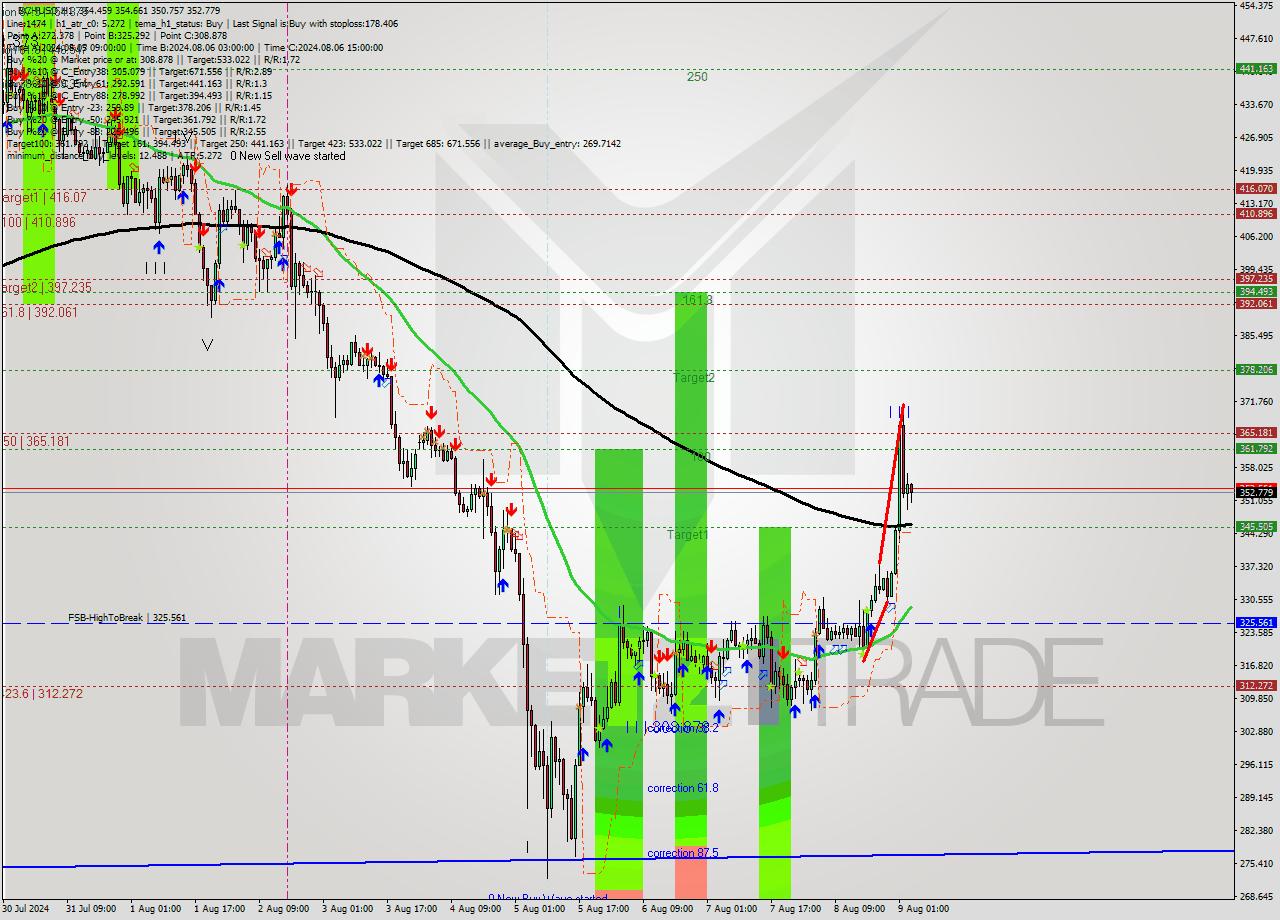Screen dimensions: 1280x920
Task: Click the red 392.061 price tag
Action: click(1256, 304)
